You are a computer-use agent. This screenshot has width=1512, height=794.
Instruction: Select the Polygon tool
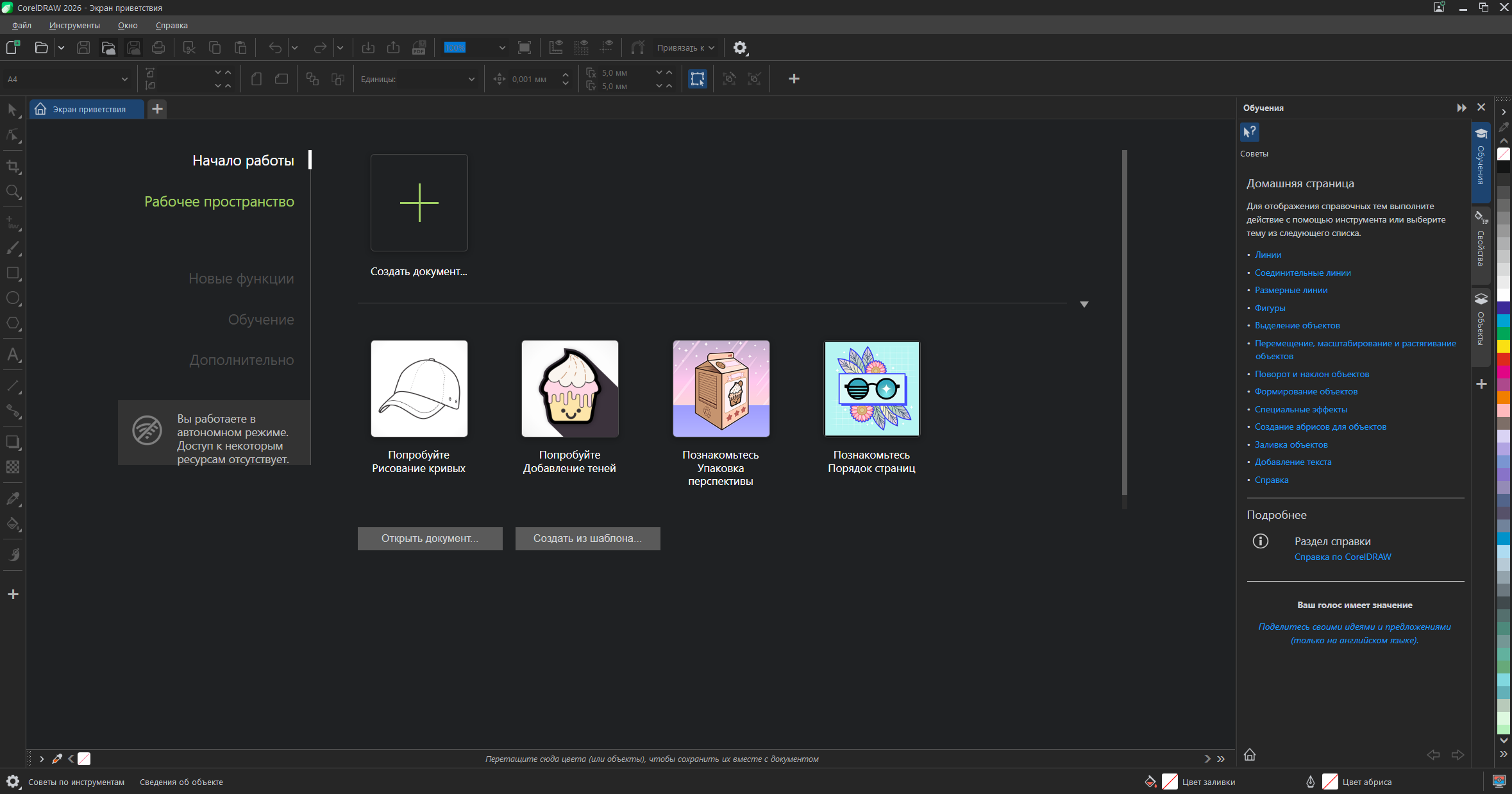tap(13, 323)
